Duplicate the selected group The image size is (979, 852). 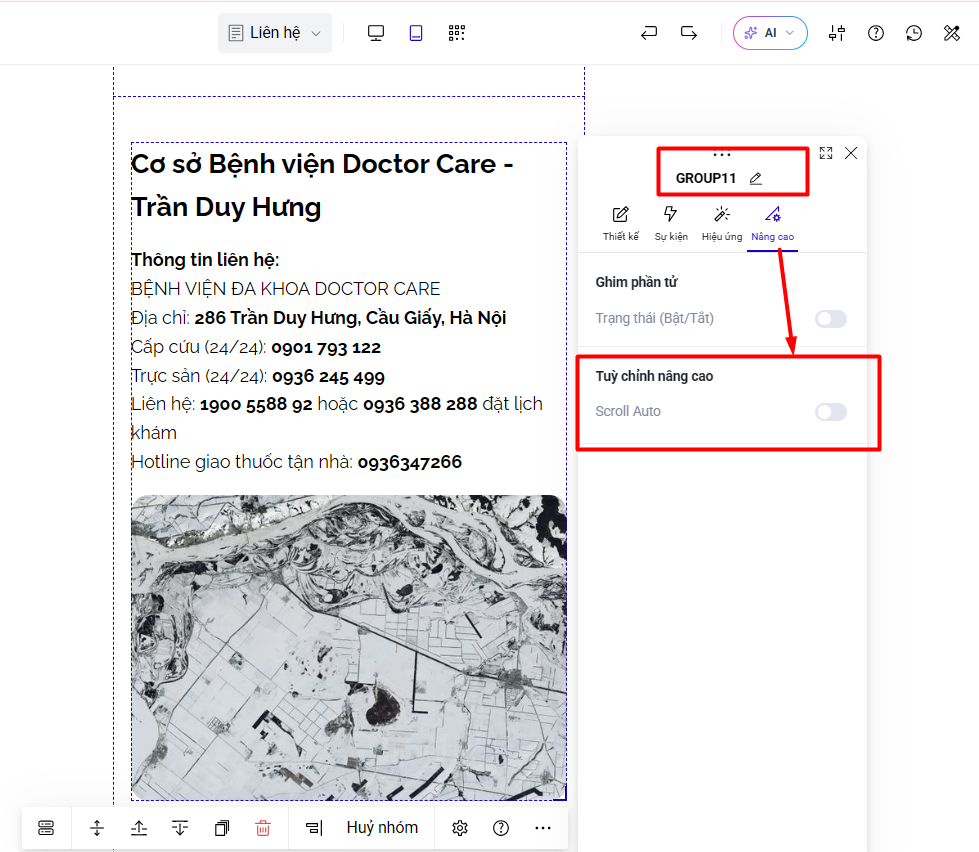click(222, 828)
